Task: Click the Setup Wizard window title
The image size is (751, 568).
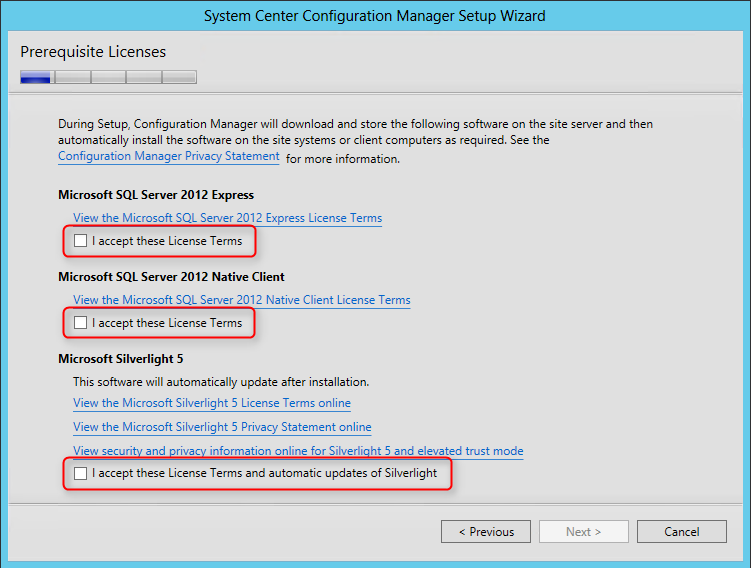Action: coord(375,16)
